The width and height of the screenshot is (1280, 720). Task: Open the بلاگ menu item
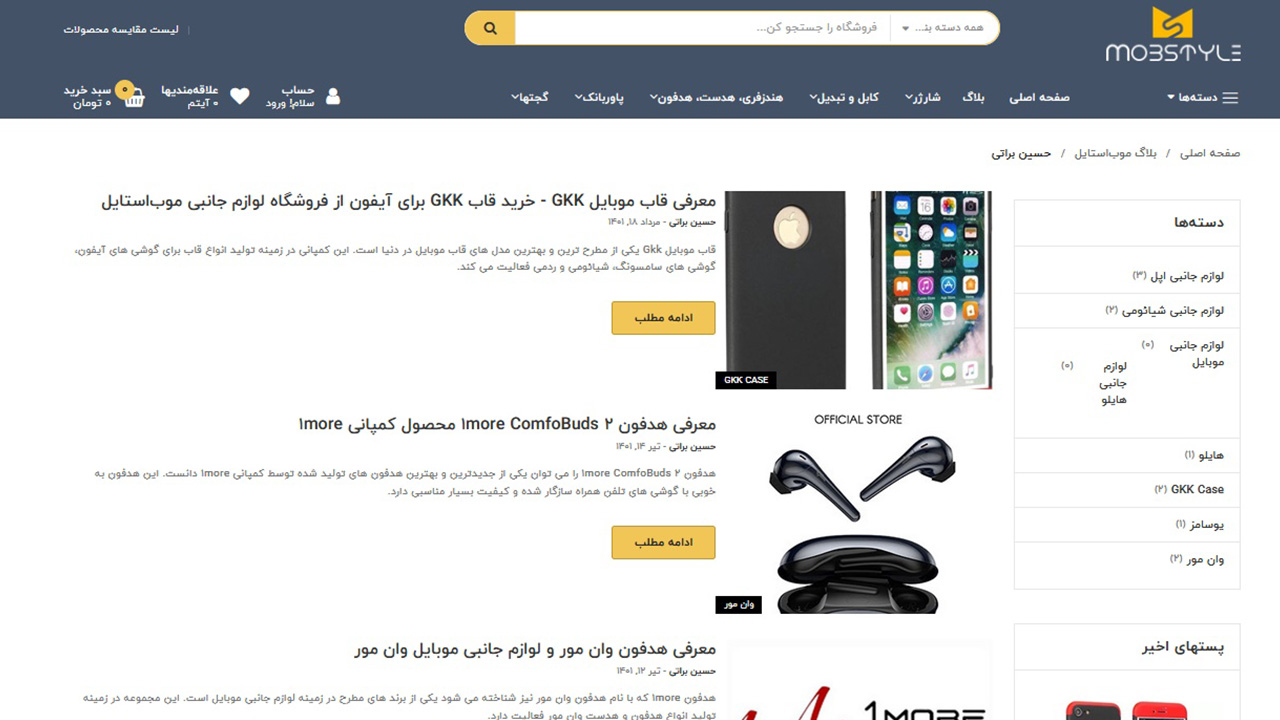[973, 97]
